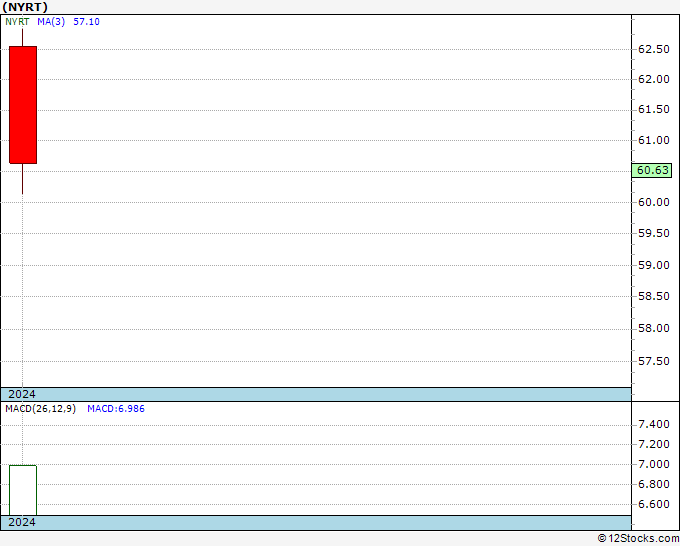Click the 61.00 price axis label
This screenshot has width=680, height=546.
point(654,141)
